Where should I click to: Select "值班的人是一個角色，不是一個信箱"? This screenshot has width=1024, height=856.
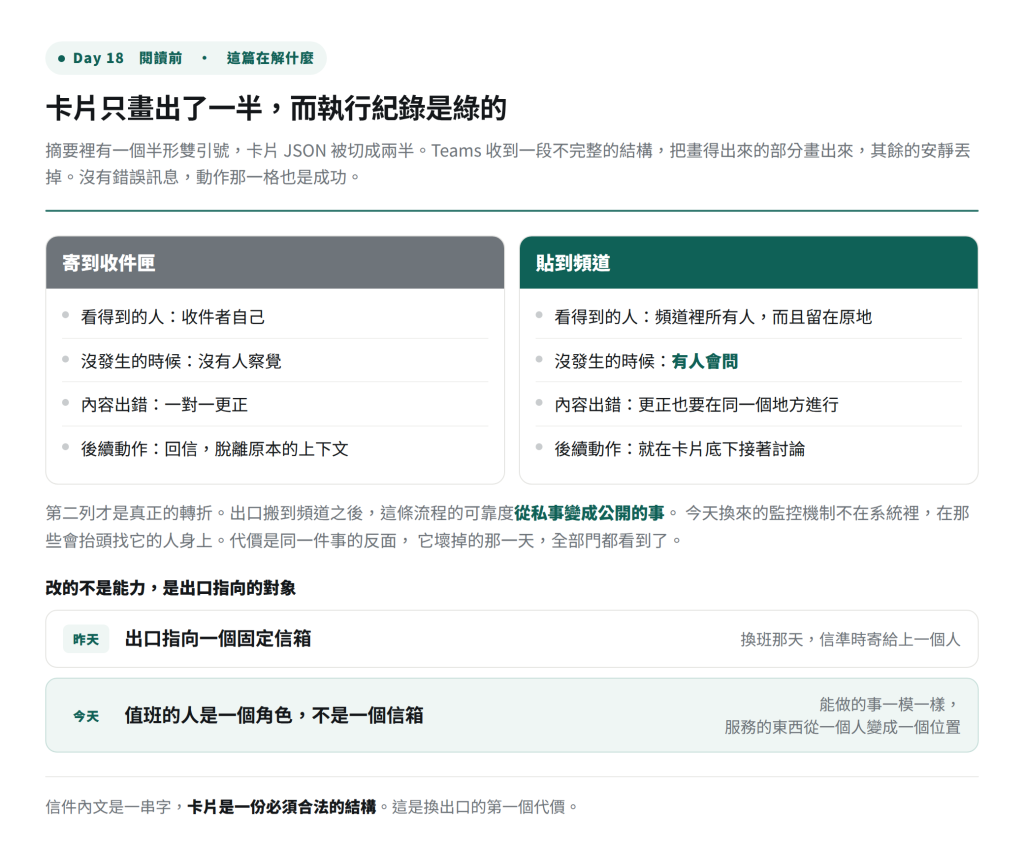point(274,716)
